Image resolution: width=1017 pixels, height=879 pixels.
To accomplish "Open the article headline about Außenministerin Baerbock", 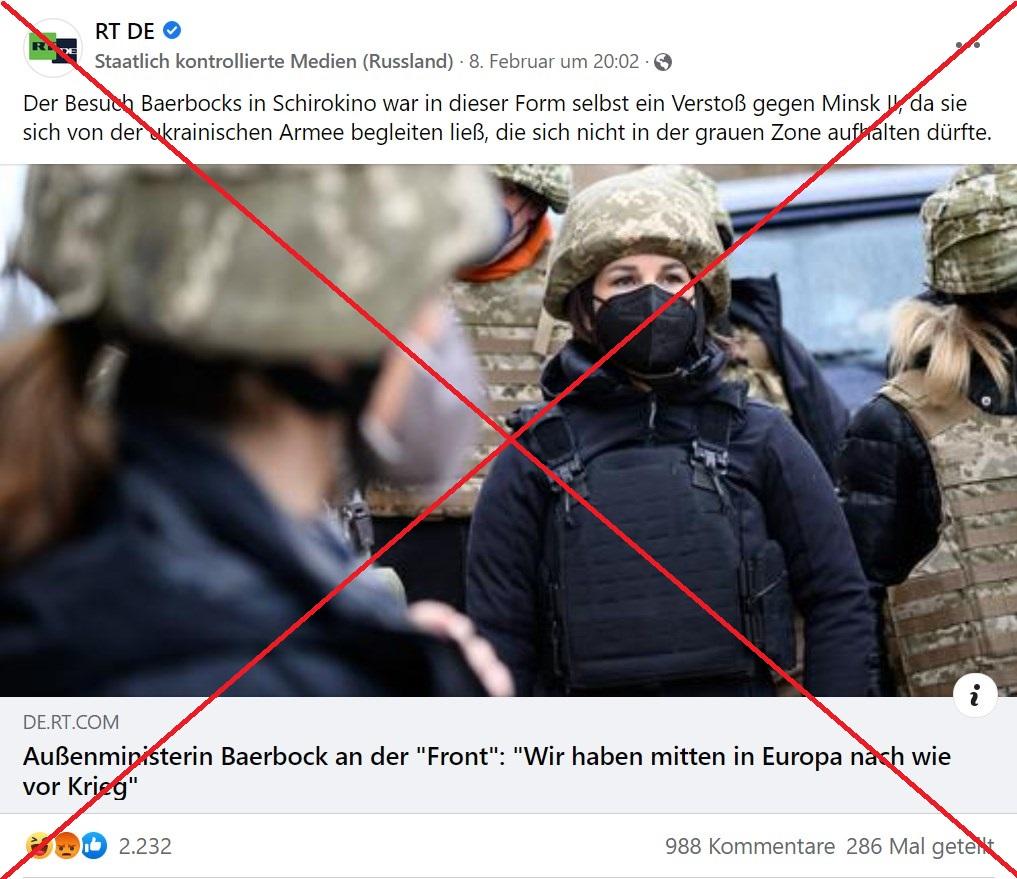I will tap(486, 771).
